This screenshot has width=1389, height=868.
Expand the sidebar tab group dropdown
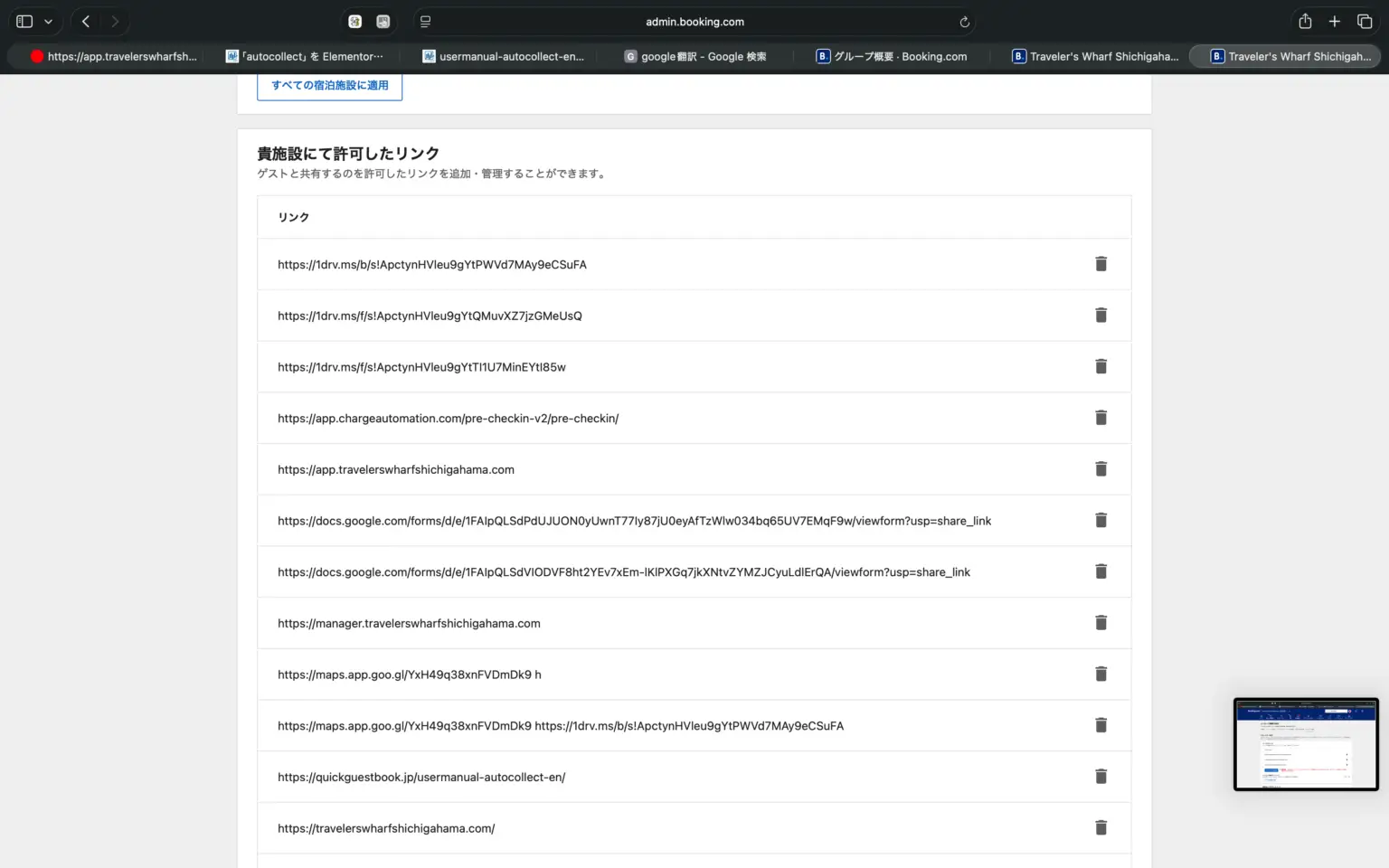(48, 22)
